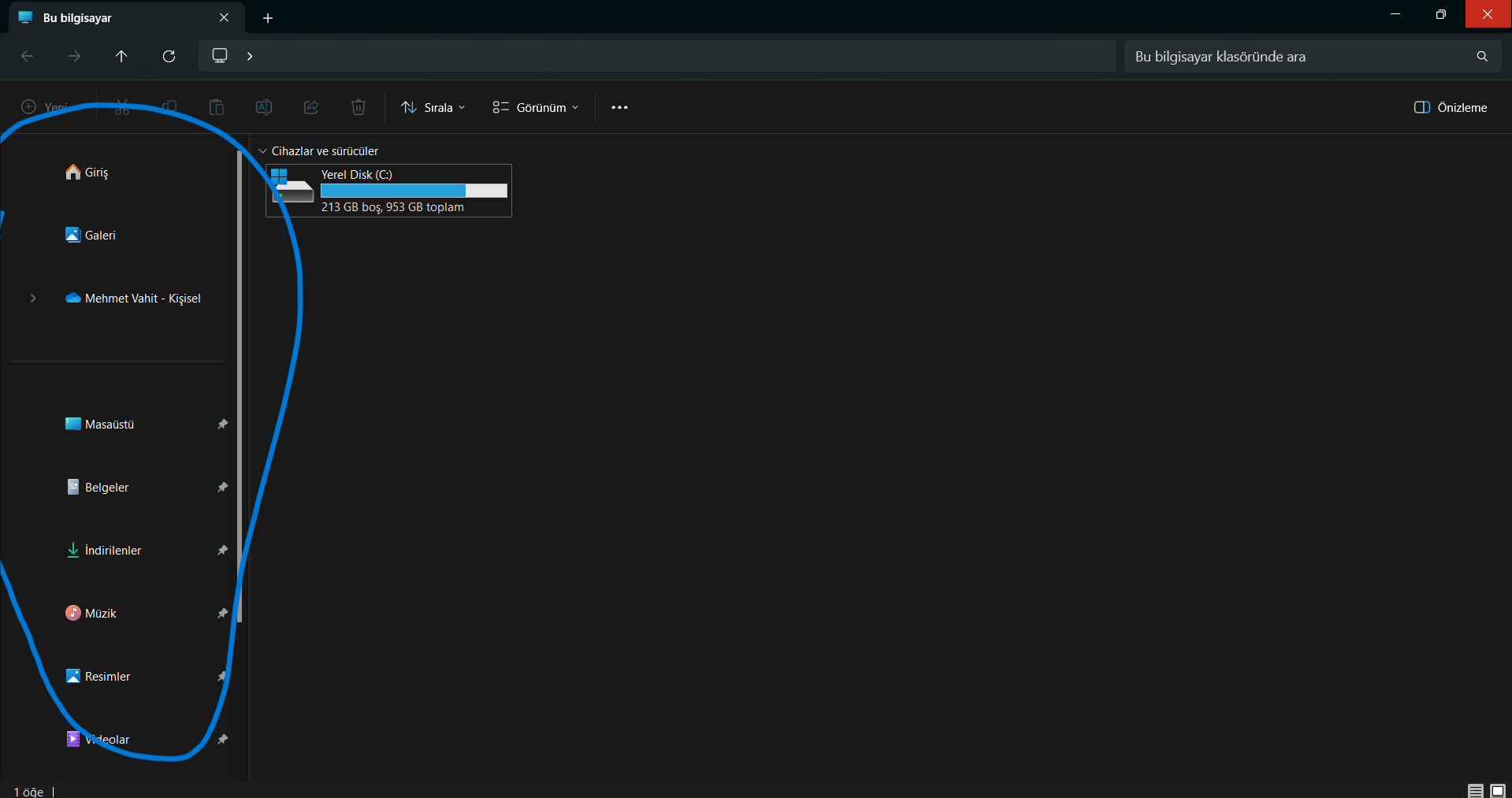Click the pin icon beside Belgeler

(222, 487)
